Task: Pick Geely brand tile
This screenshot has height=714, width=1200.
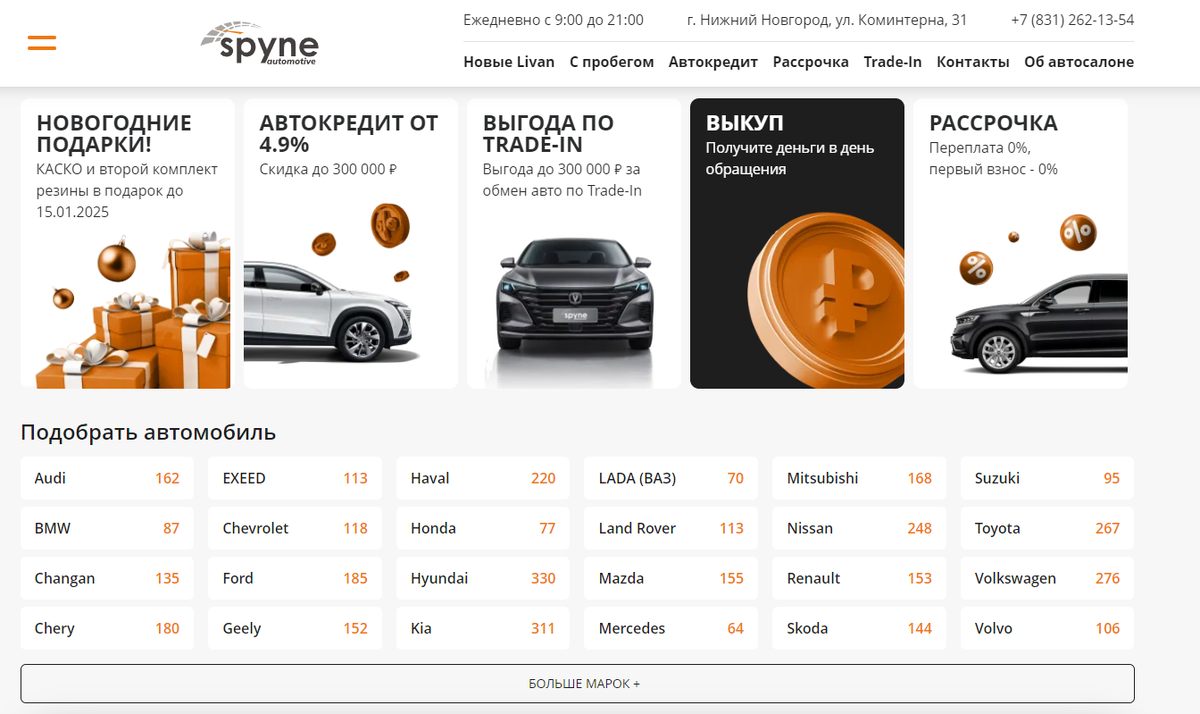Action: [x=295, y=628]
